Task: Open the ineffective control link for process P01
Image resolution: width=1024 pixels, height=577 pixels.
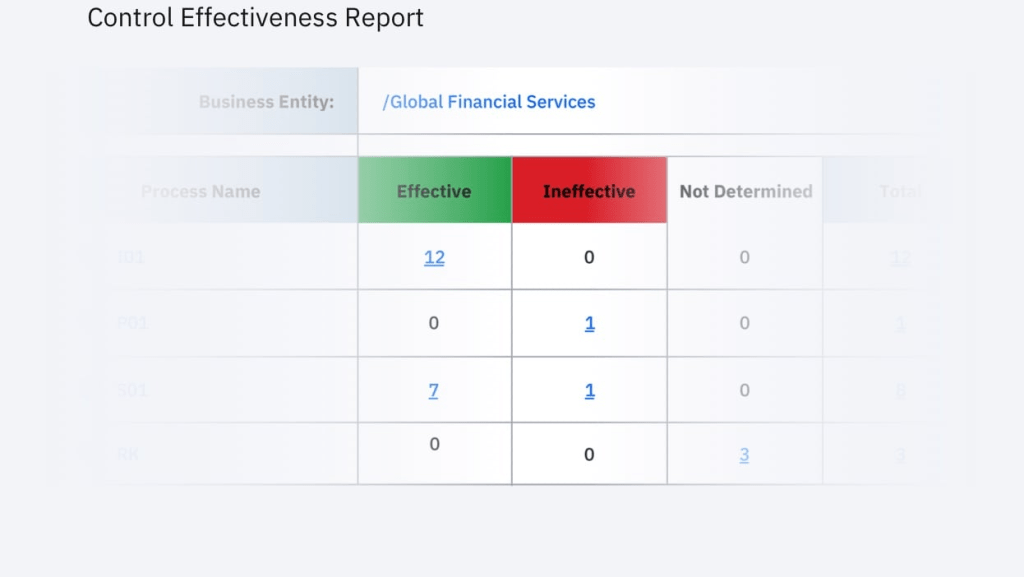Action: [x=589, y=323]
